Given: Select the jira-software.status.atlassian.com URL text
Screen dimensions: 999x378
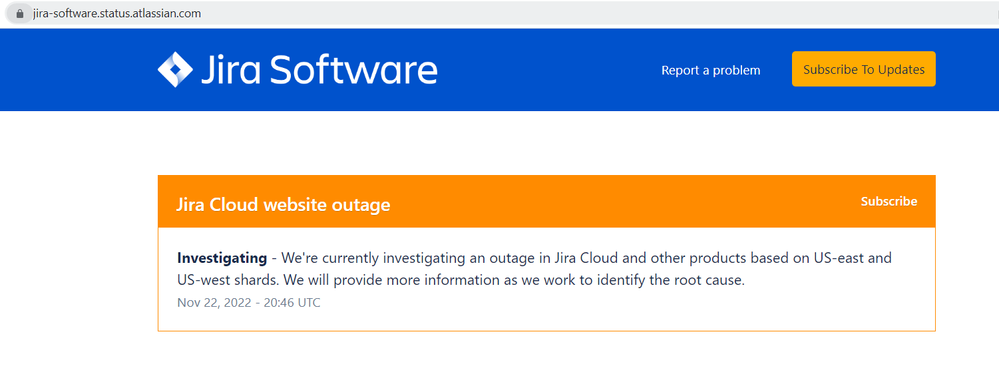Looking at the screenshot, I should [117, 13].
